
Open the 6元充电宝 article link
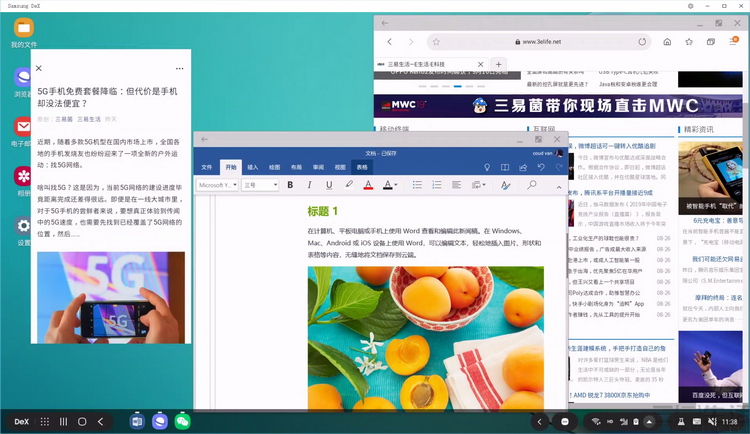click(x=717, y=221)
